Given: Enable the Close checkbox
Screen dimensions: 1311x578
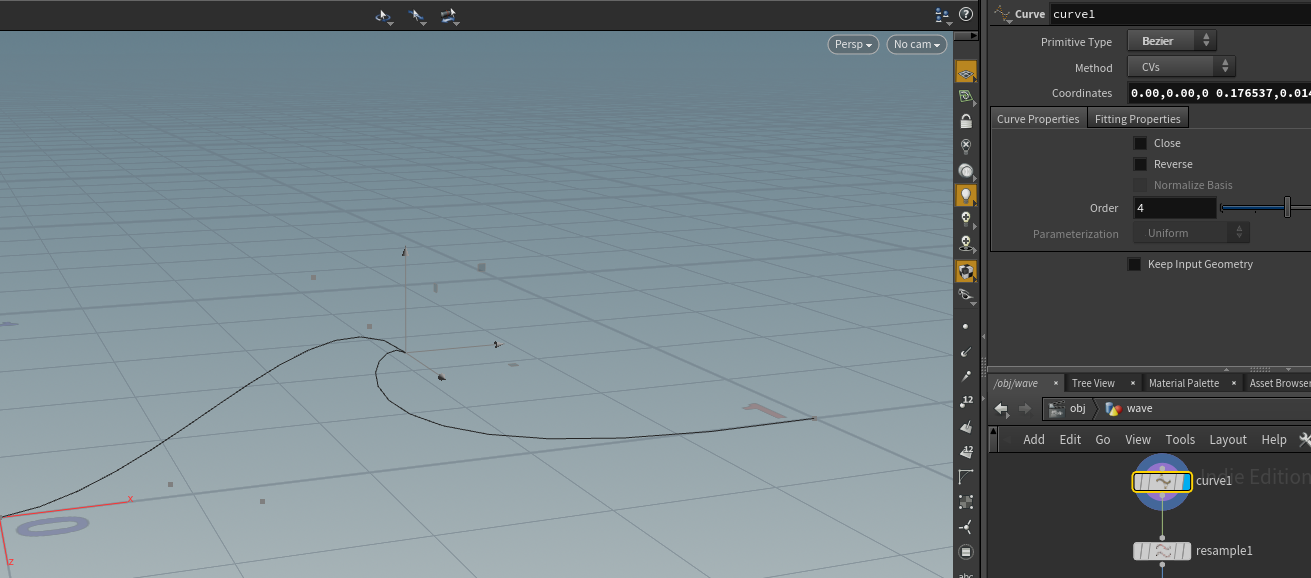Looking at the screenshot, I should (1140, 143).
